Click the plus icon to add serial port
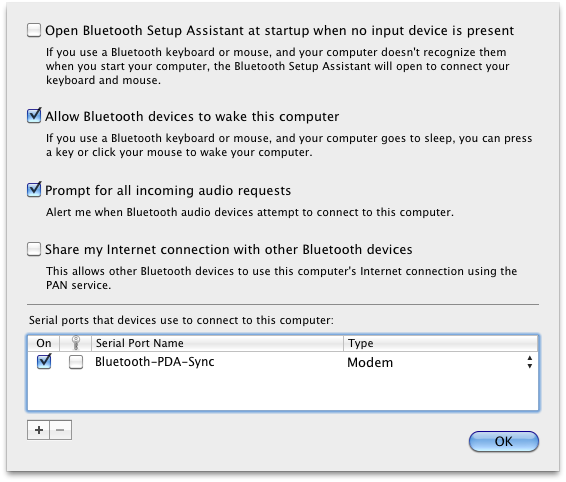 coord(39,430)
